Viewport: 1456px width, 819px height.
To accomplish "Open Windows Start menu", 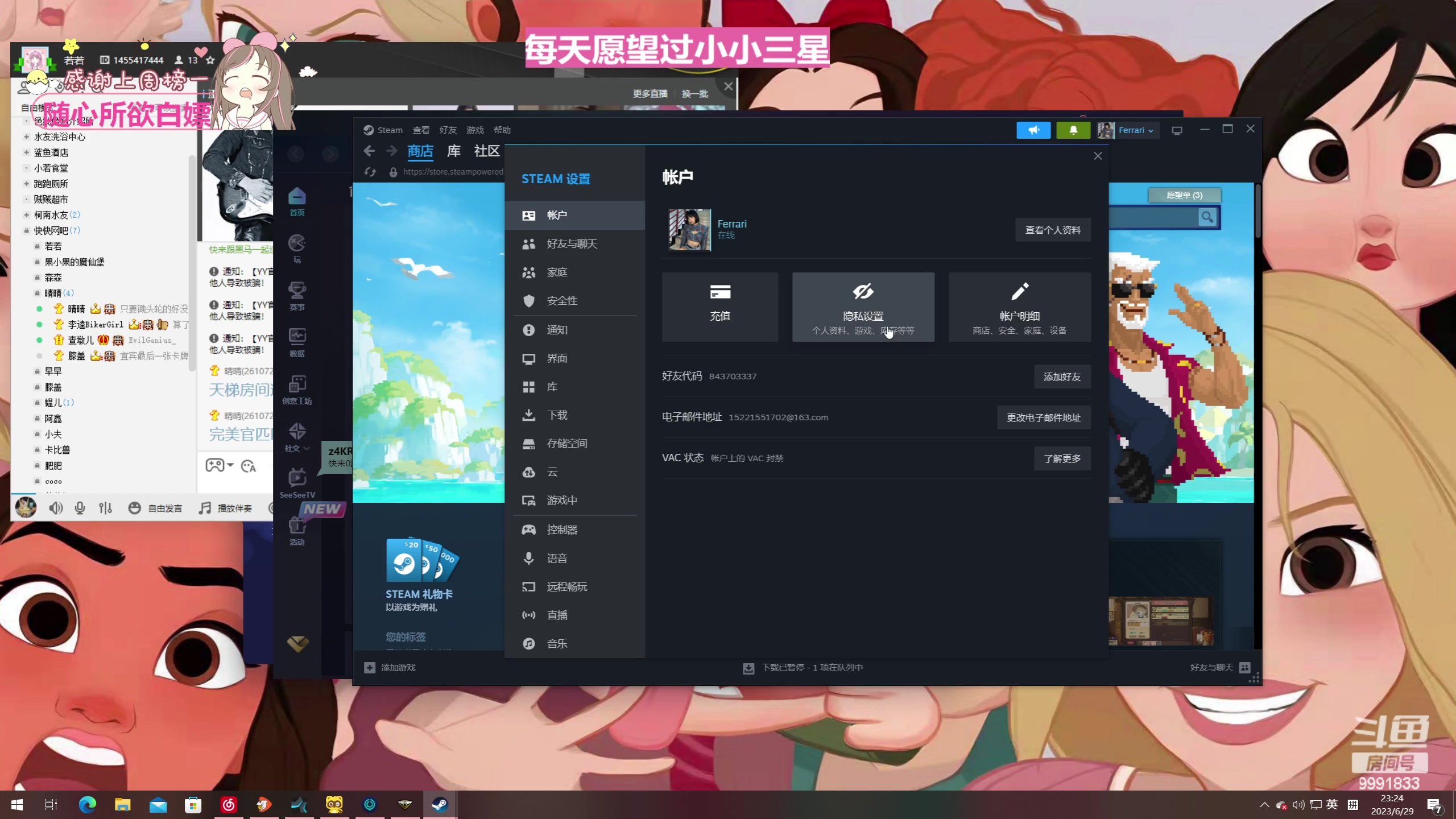I will 17,804.
